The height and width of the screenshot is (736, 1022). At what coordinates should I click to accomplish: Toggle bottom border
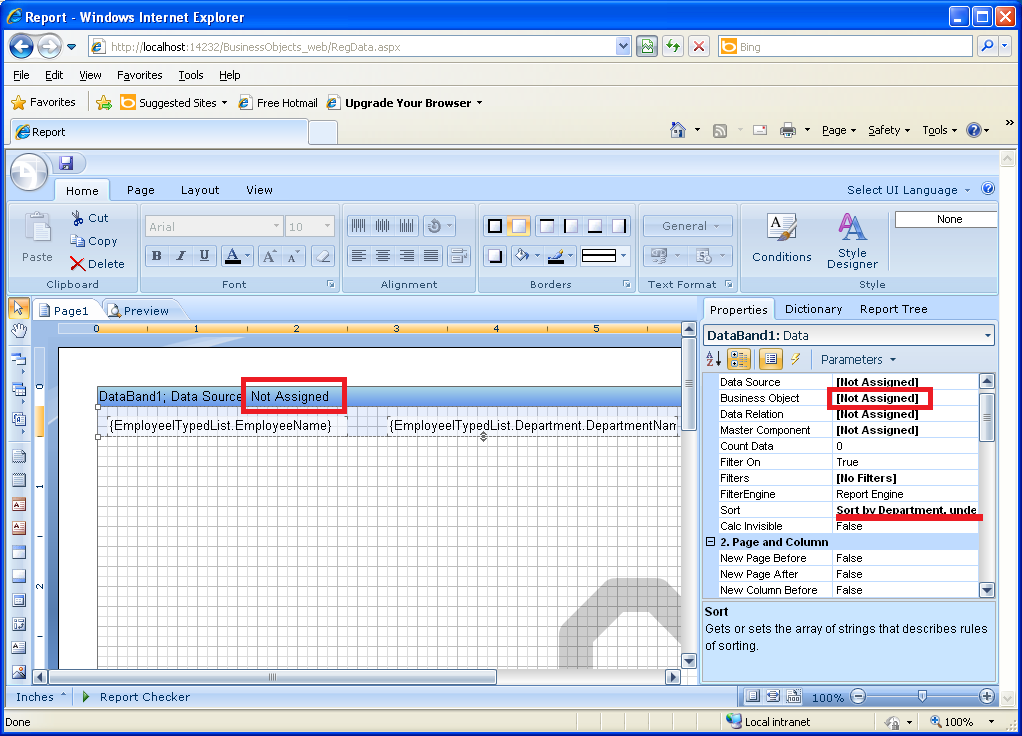[x=594, y=226]
